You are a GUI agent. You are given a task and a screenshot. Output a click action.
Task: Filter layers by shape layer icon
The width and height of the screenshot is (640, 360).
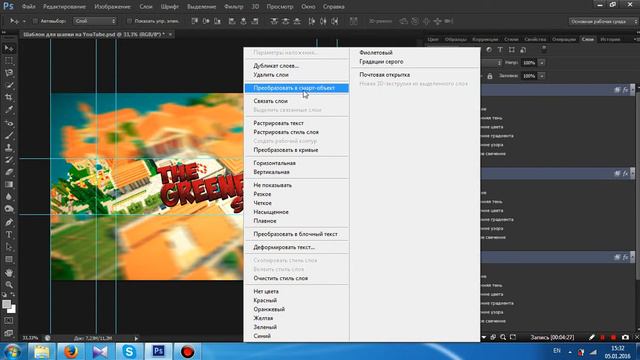[511, 50]
